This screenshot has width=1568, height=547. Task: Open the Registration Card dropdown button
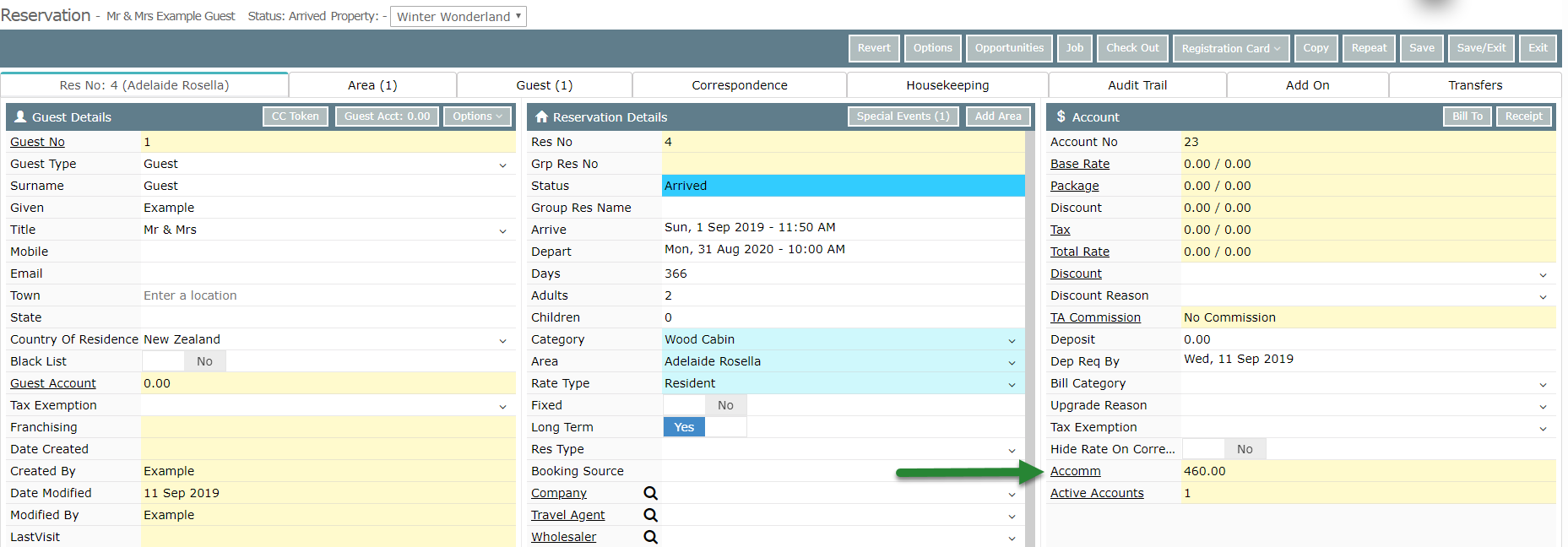pyautogui.click(x=1231, y=48)
